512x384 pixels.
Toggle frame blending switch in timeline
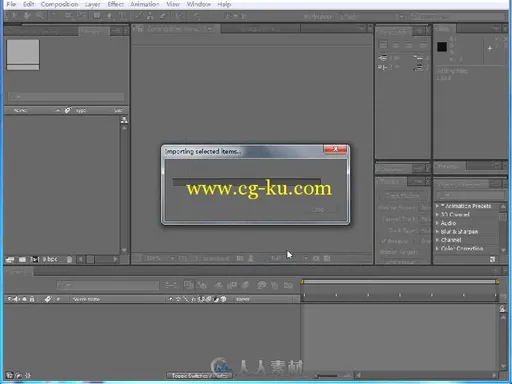[232, 285]
